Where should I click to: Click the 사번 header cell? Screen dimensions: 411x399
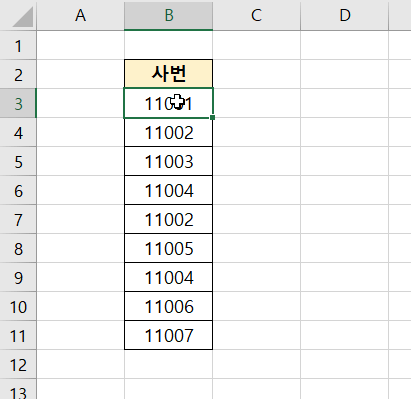tap(168, 74)
